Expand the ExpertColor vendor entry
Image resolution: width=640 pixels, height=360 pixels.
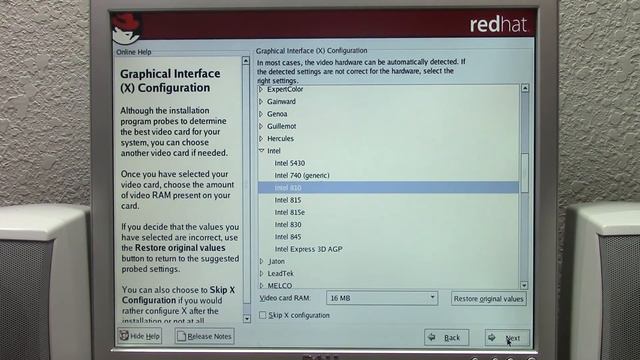click(x=261, y=89)
